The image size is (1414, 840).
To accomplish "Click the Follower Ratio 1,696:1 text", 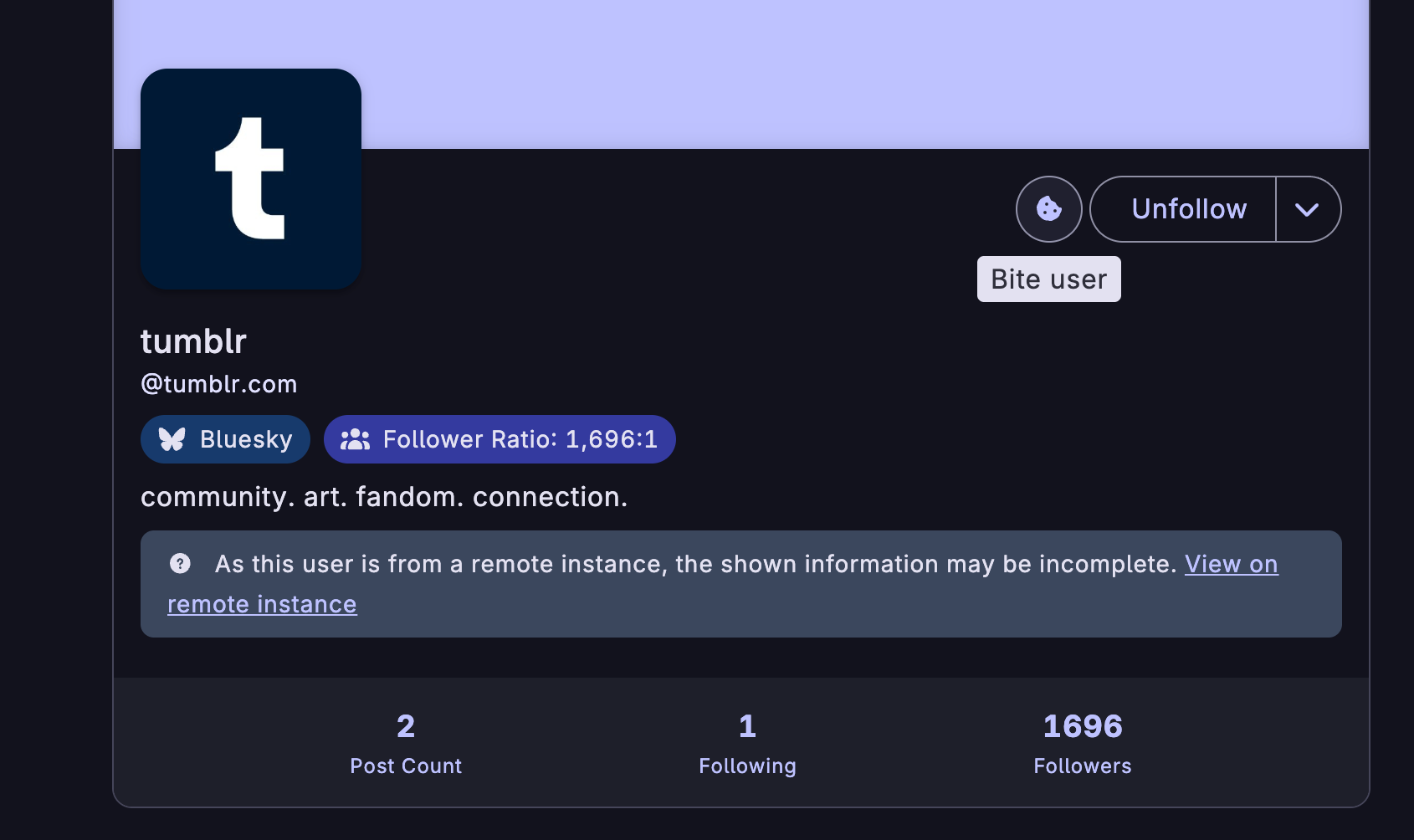I will 520,439.
